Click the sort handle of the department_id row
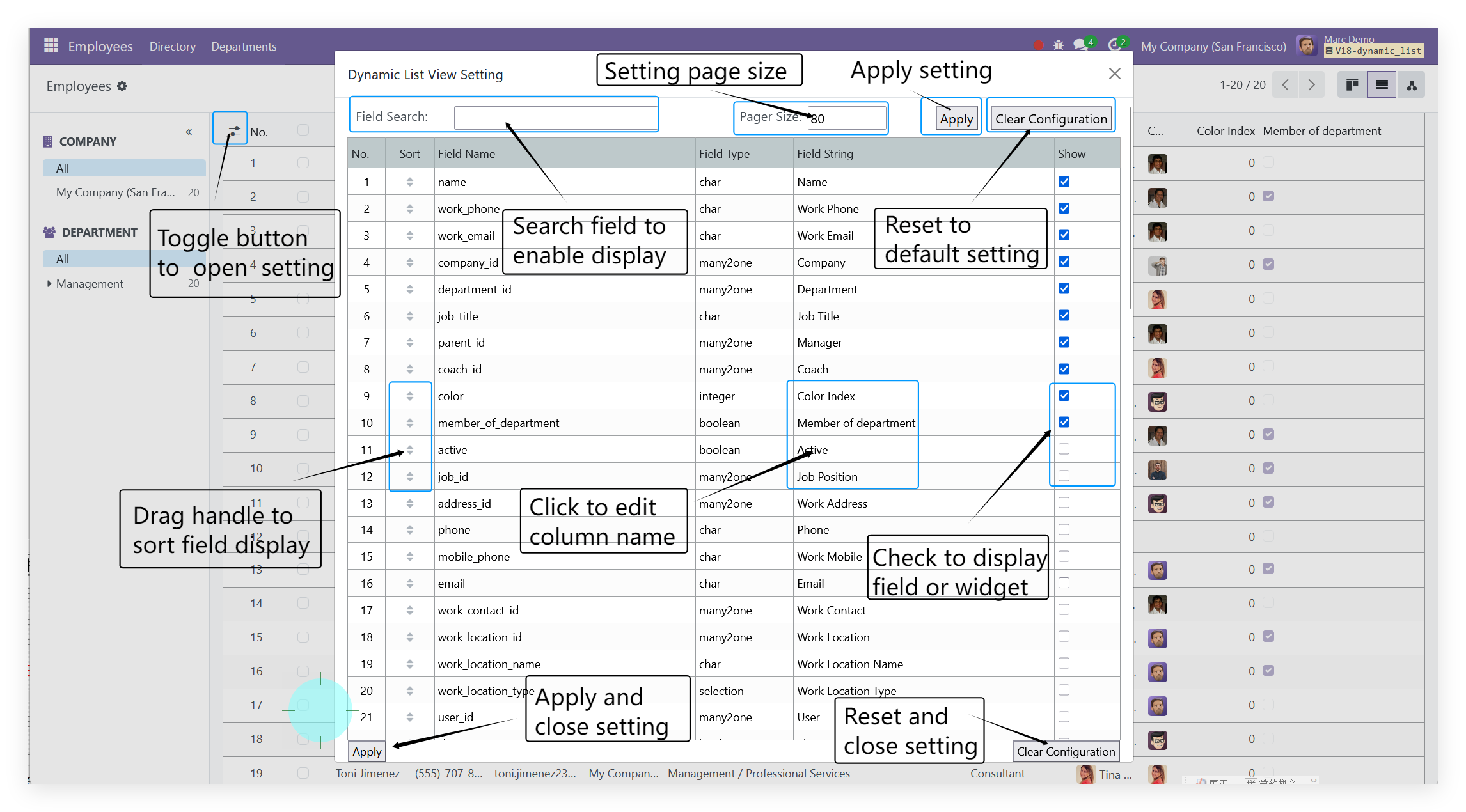Image resolution: width=1466 pixels, height=812 pixels. coord(409,290)
